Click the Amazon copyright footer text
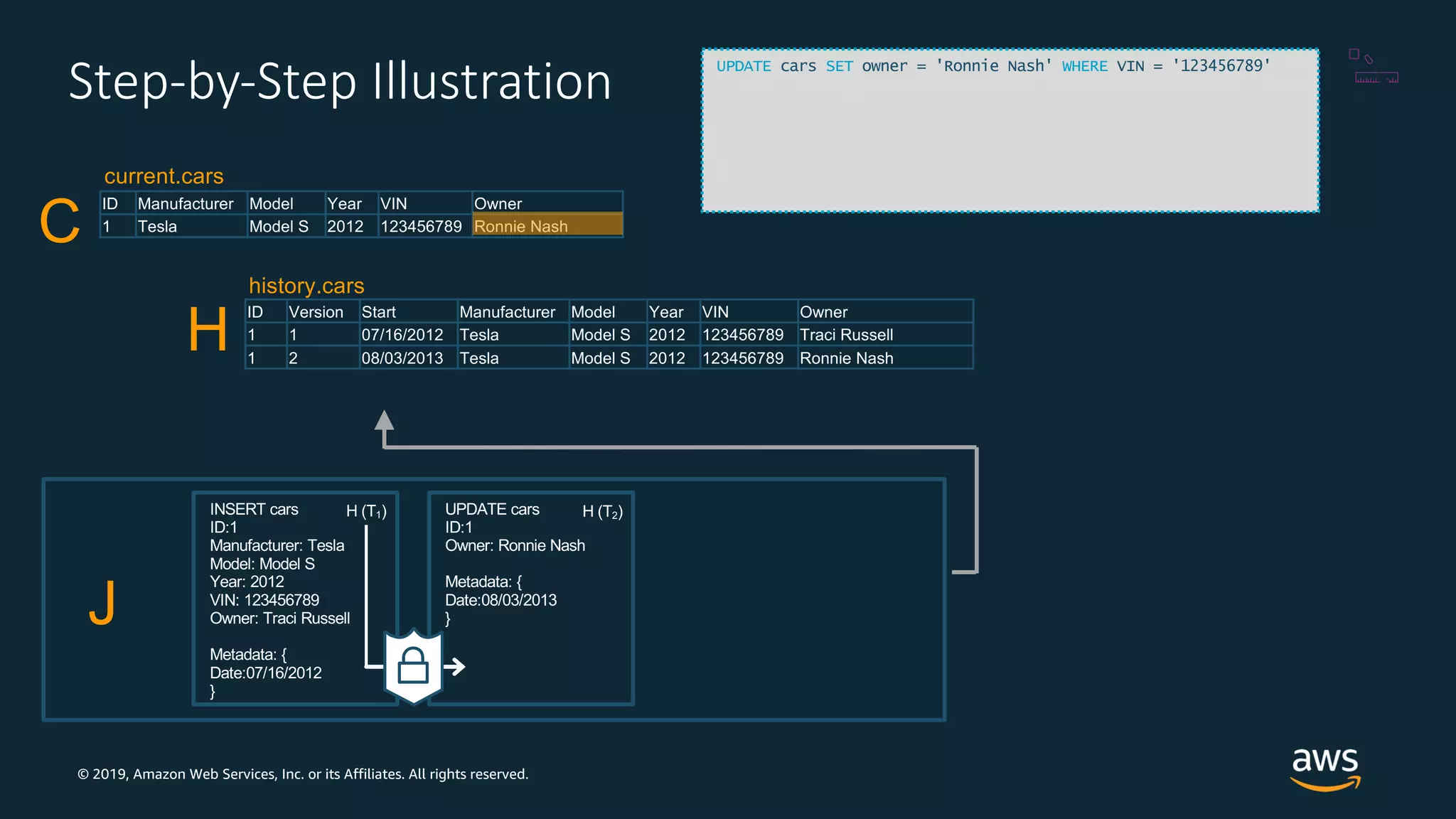The width and height of the screenshot is (1456, 819). (303, 774)
